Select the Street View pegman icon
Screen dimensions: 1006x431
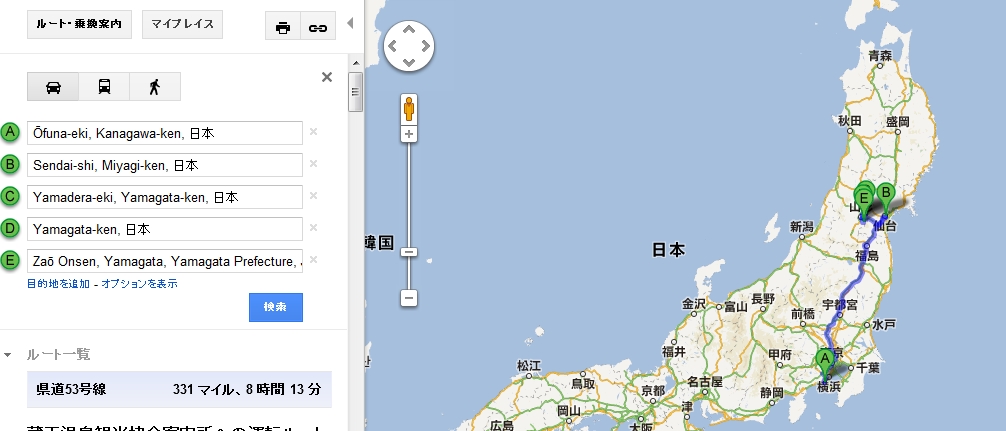[409, 108]
